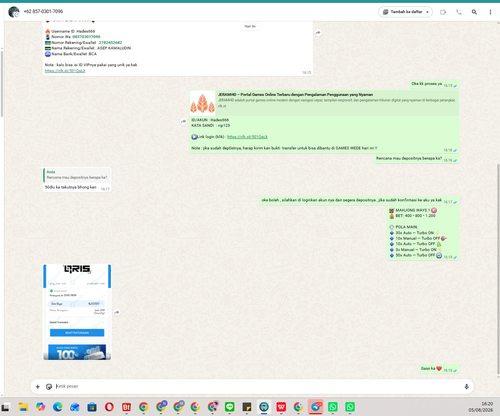Open contact info for +62 857-0301-7096
This screenshot has width=500, height=416.
point(43,11)
